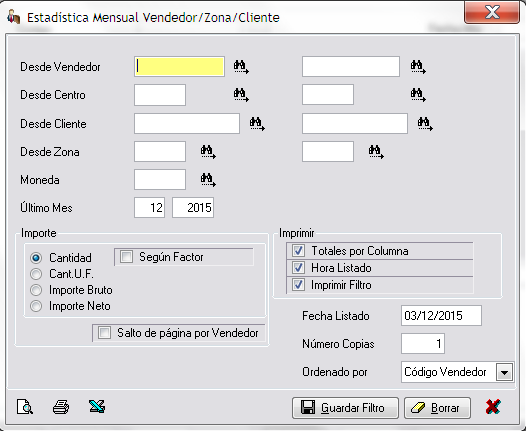The height and width of the screenshot is (431, 526).
Task: Click the Borrar button
Action: (x=437, y=408)
